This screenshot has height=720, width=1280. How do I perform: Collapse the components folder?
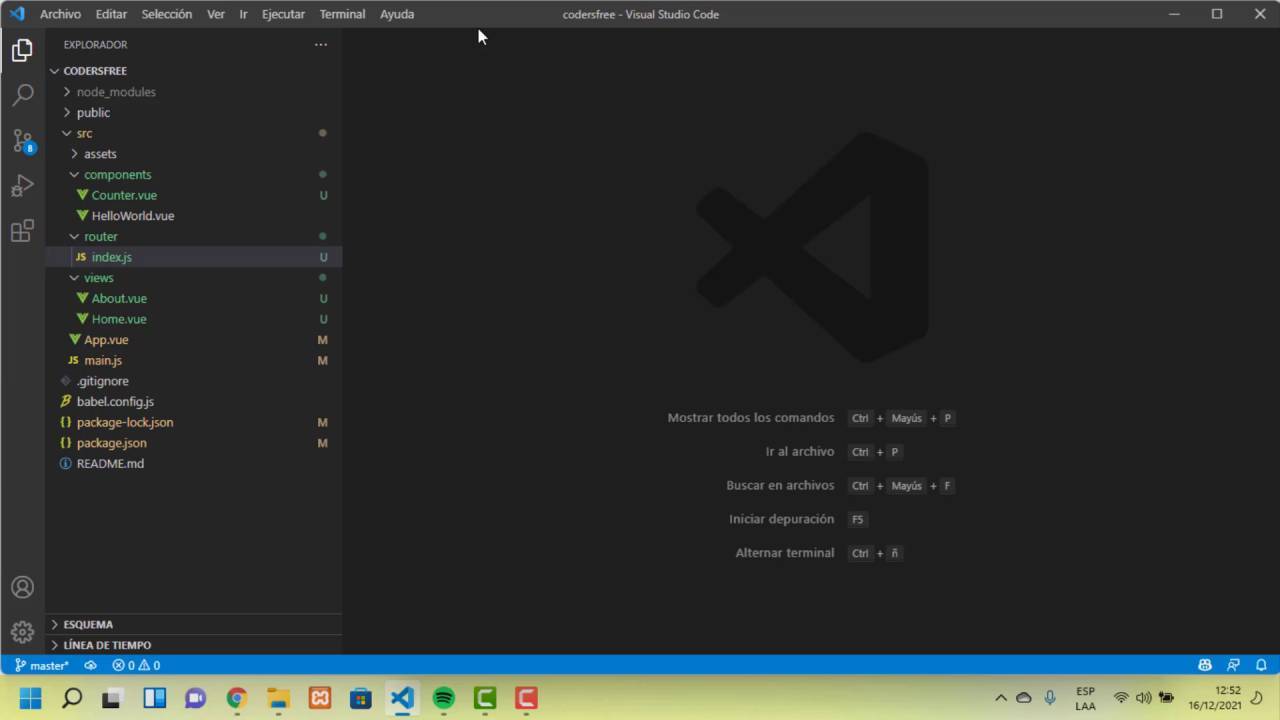coord(117,175)
